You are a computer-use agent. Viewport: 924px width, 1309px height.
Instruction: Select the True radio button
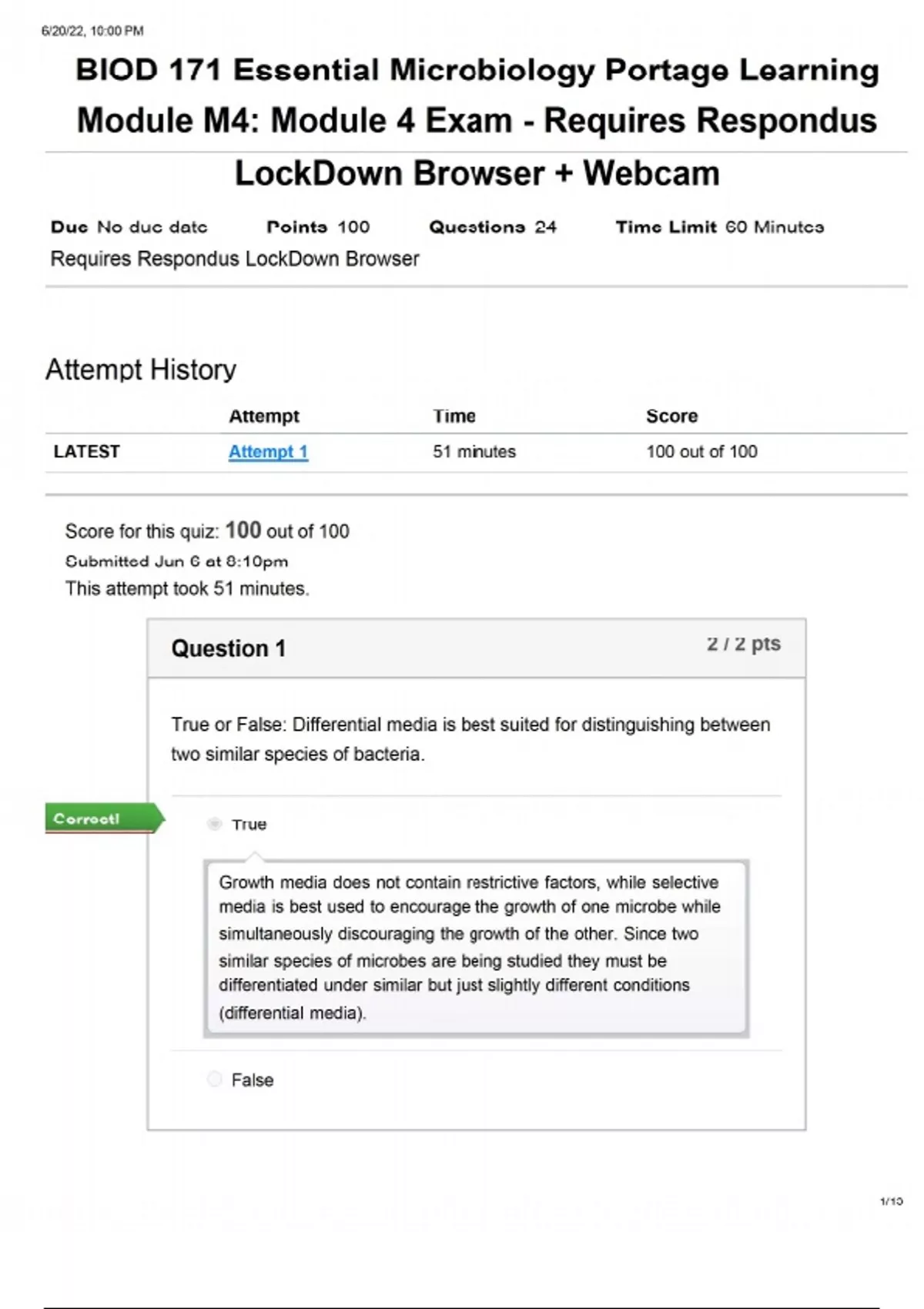[215, 824]
